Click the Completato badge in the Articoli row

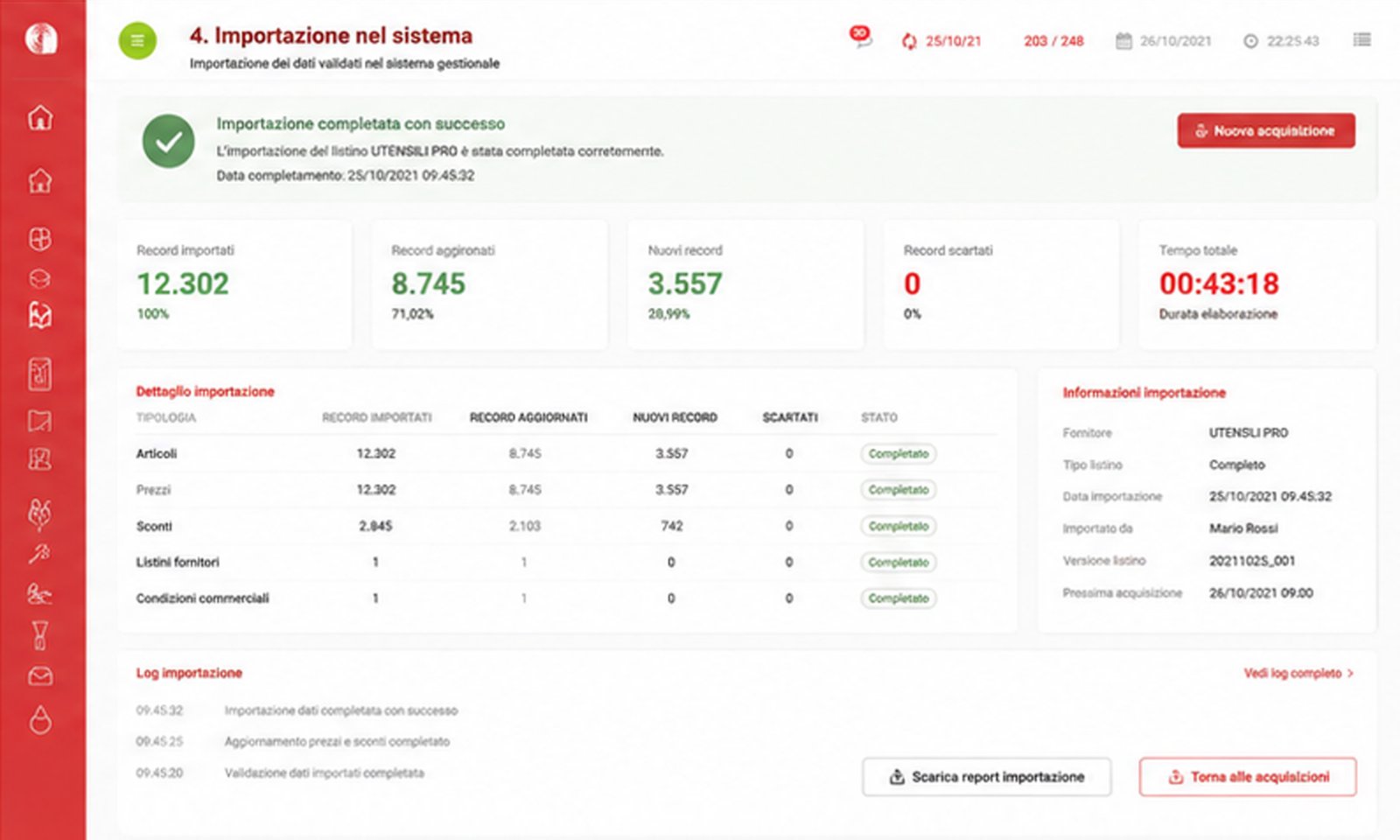(x=899, y=454)
